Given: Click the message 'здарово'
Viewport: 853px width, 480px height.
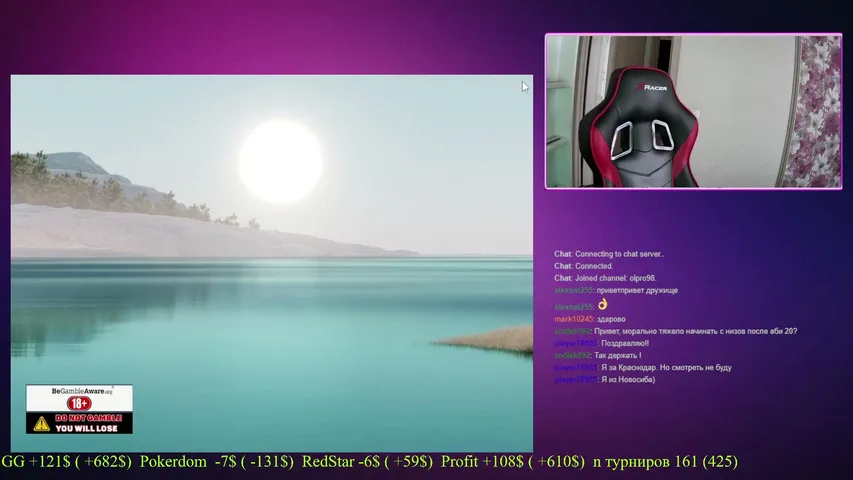Looking at the screenshot, I should click(x=611, y=319).
